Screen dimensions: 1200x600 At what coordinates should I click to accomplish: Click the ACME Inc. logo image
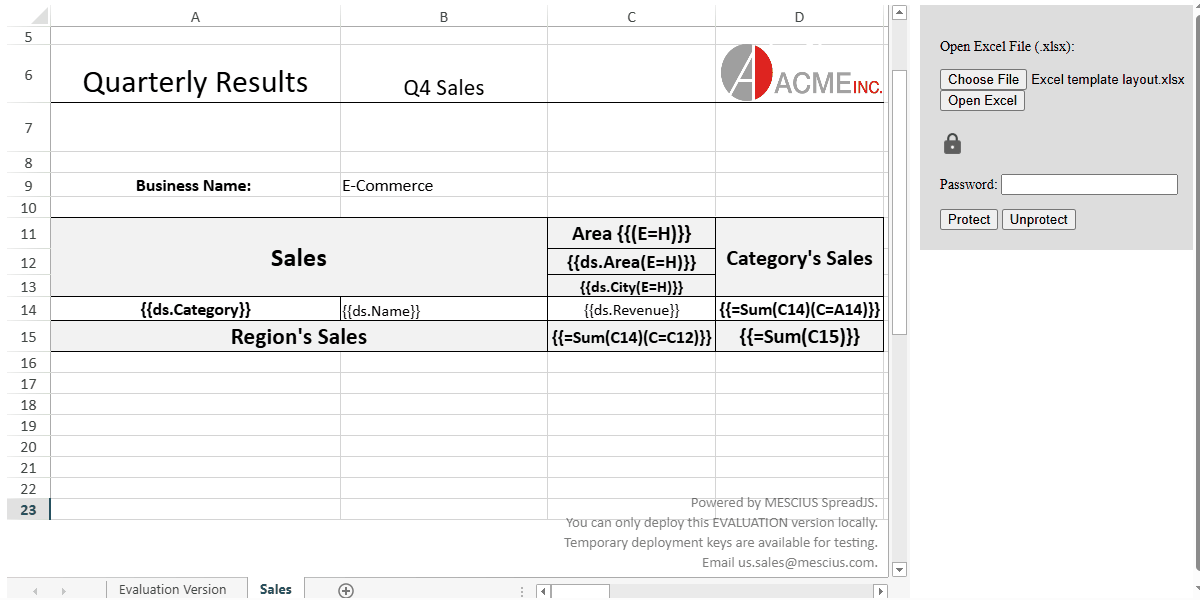pos(802,72)
